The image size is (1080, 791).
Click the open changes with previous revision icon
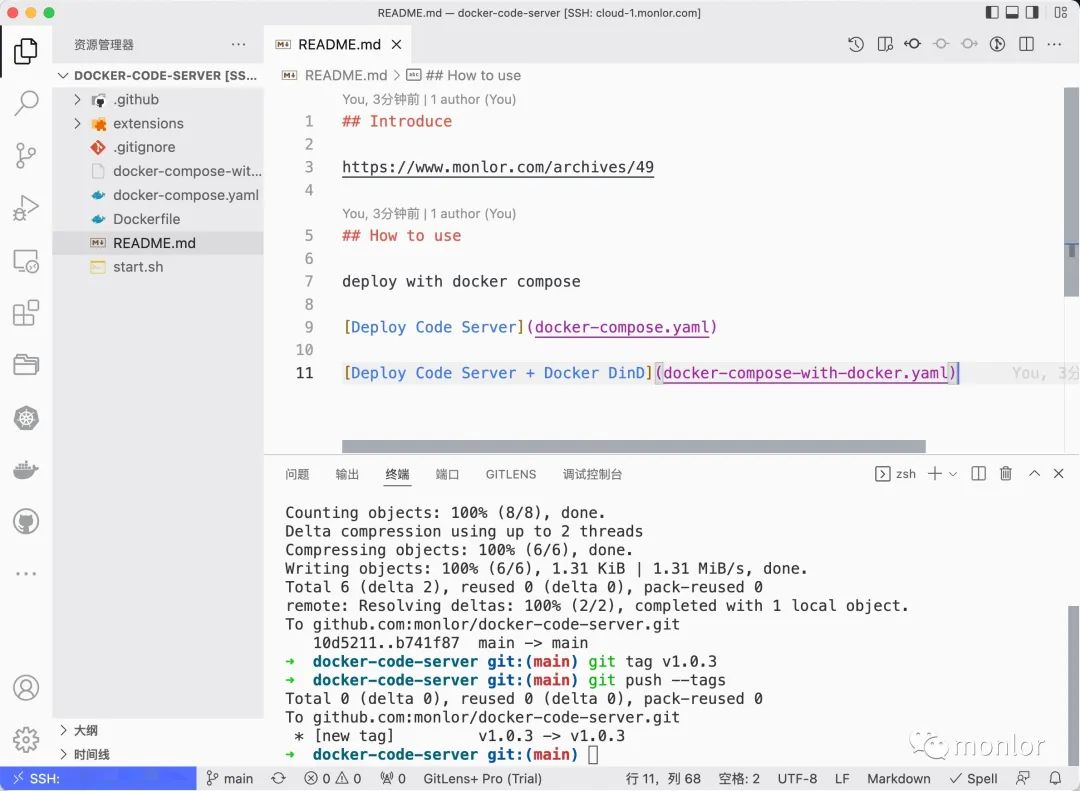tap(913, 45)
